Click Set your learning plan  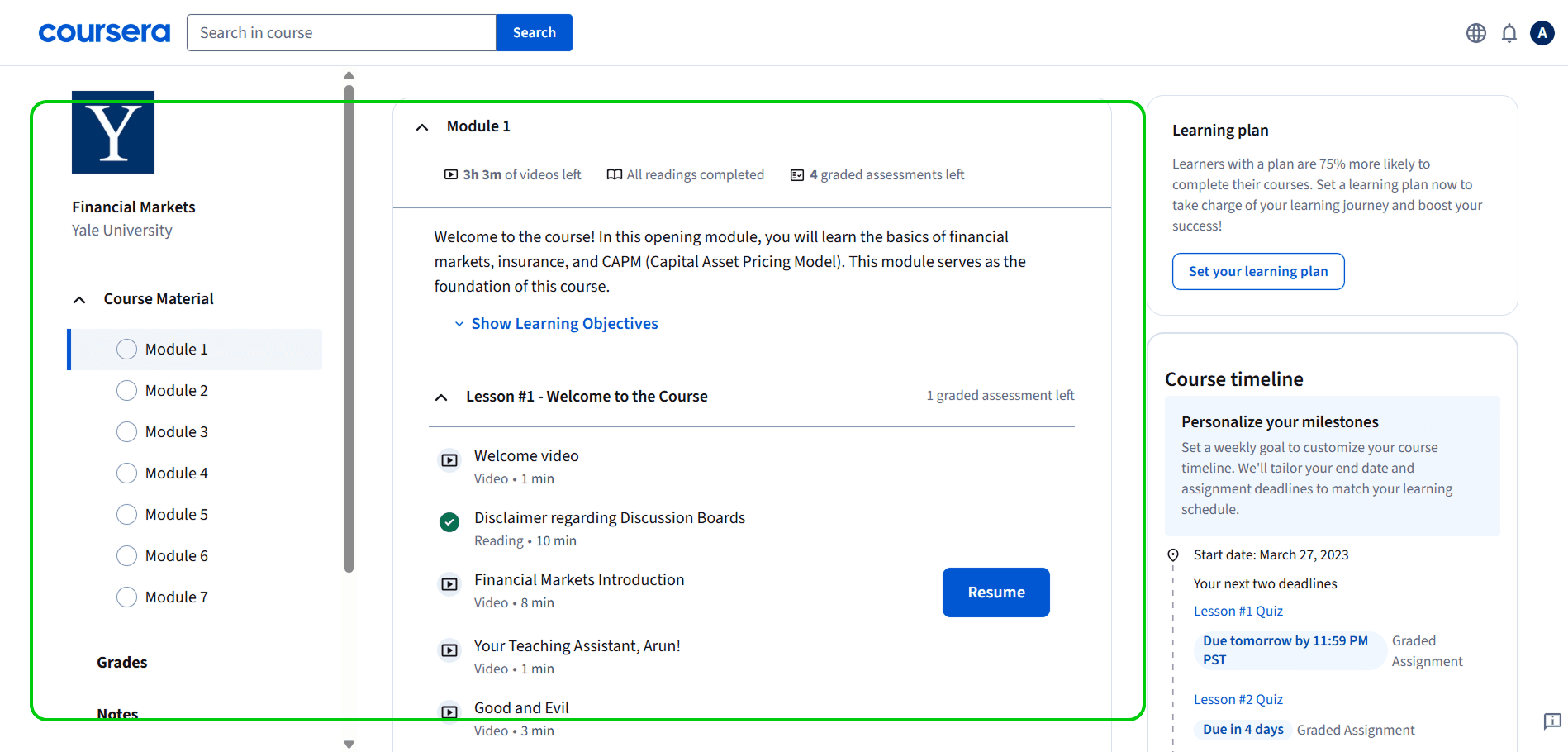[1258, 271]
